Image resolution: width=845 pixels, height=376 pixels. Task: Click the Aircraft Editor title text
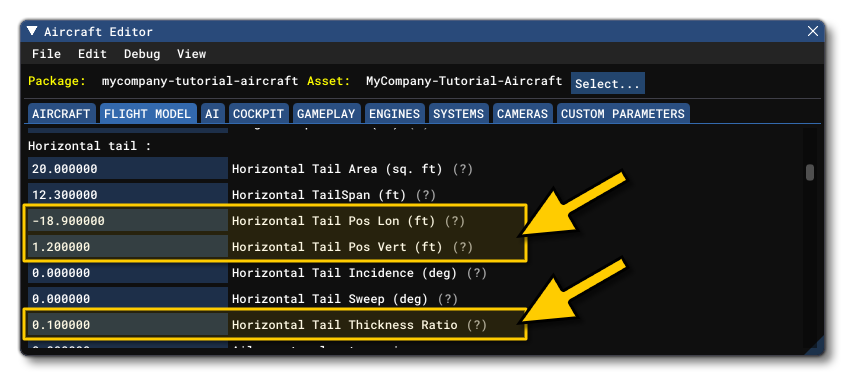tap(99, 32)
